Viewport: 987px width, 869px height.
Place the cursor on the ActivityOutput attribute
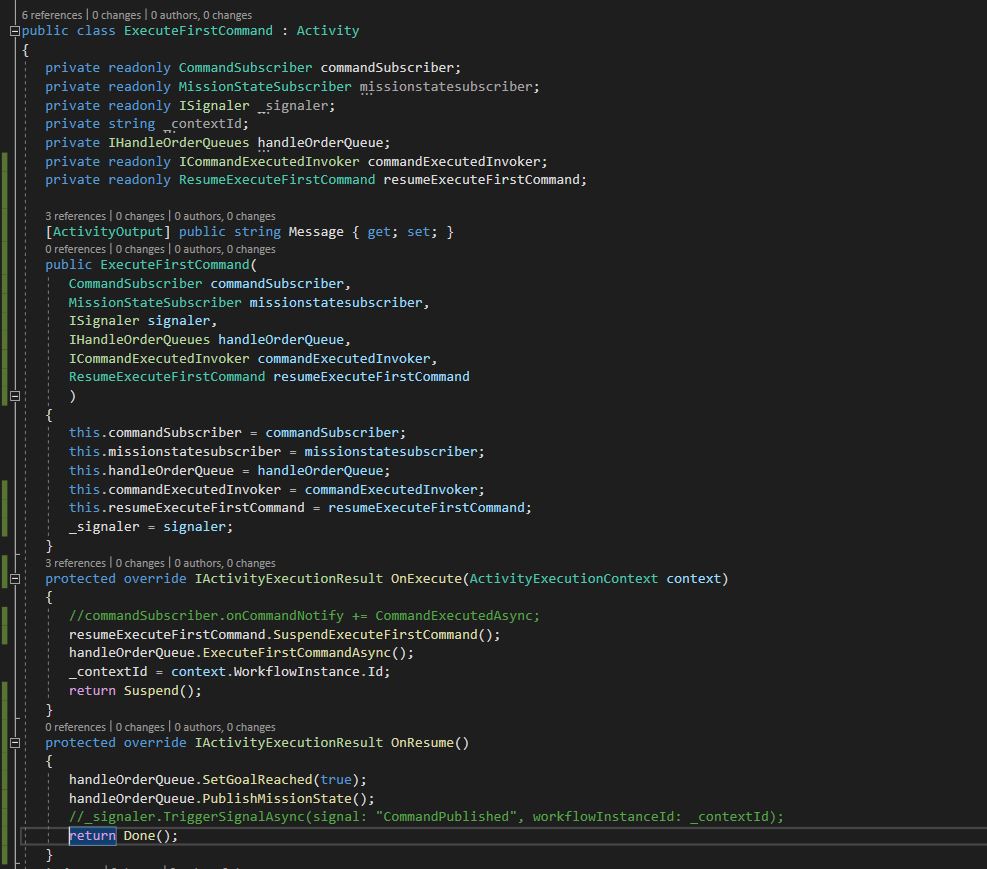pos(108,230)
